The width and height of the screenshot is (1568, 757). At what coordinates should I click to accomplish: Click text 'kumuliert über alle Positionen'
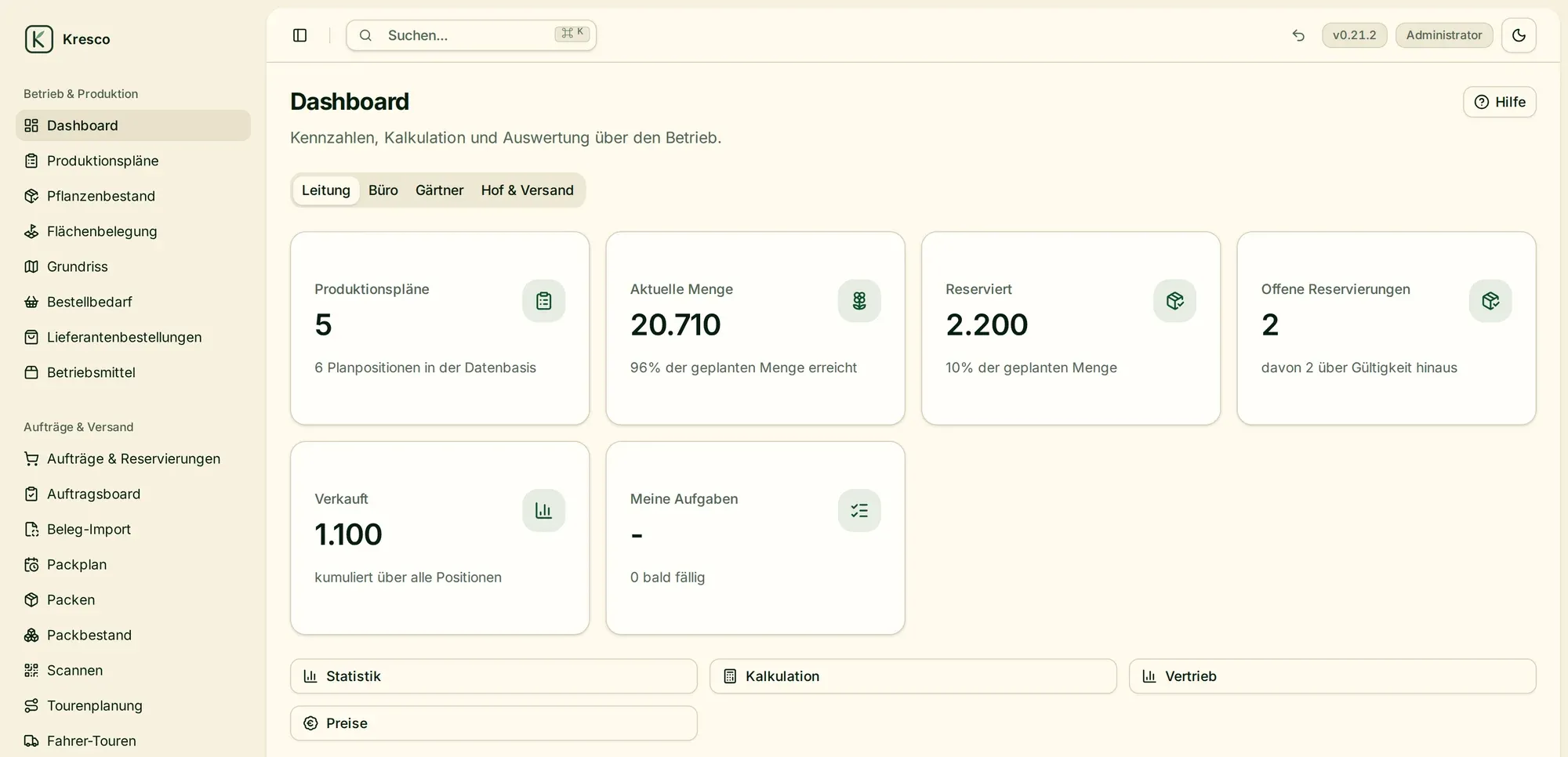pyautogui.click(x=408, y=578)
